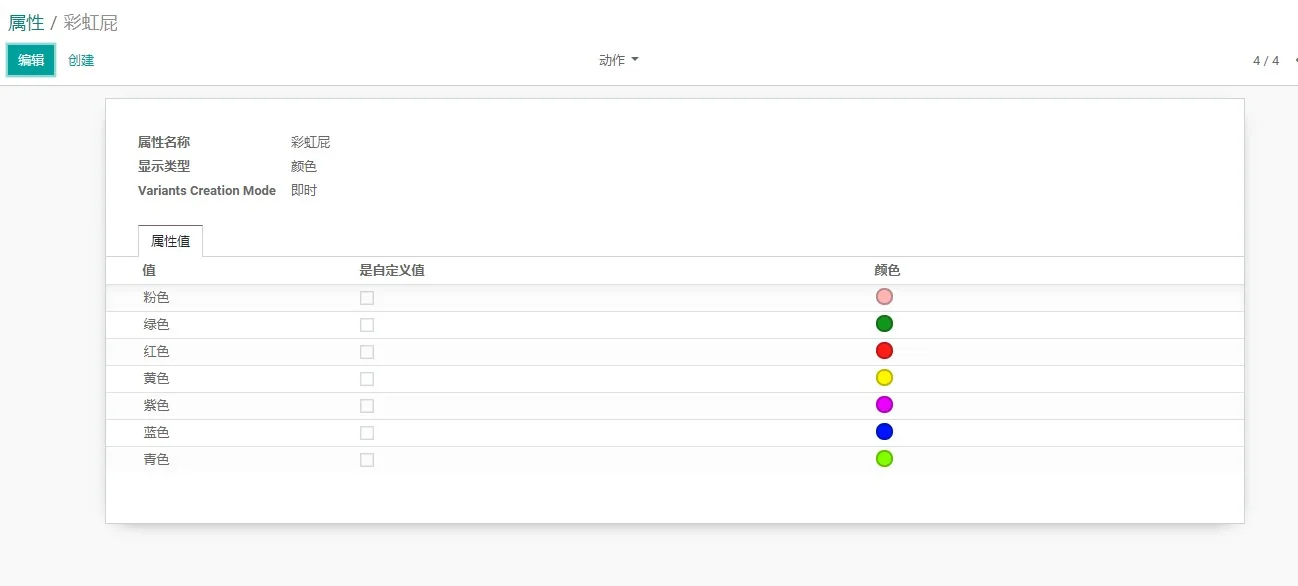Click the green color swatch for 绿色

tap(884, 323)
